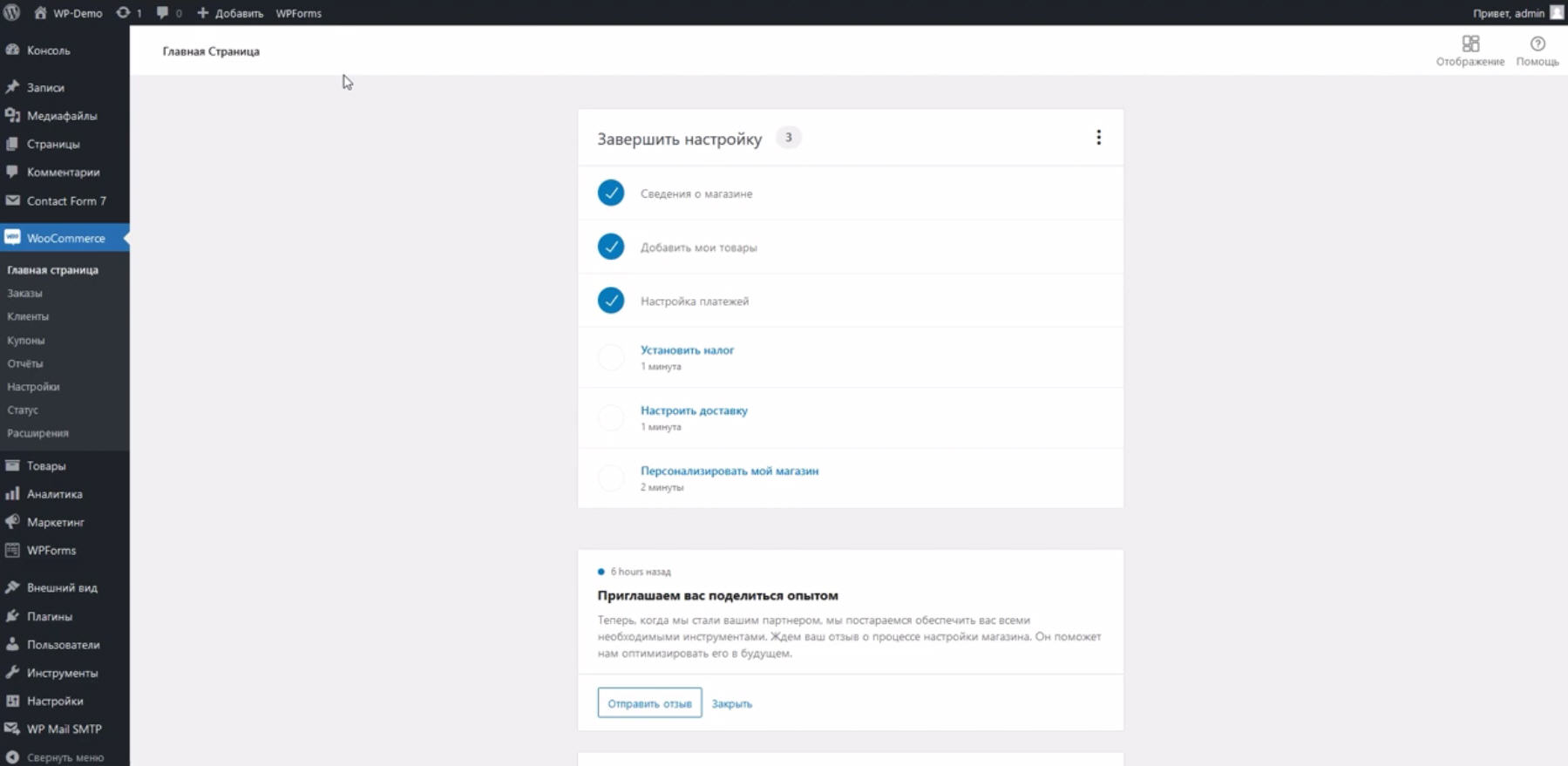Click completed checkmark for Сведения о магазине

point(611,193)
